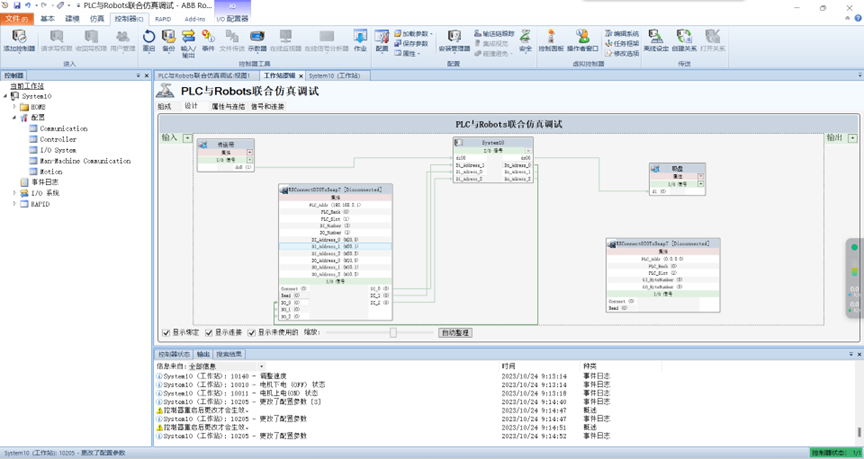Click the 创建关系 create relation icon
This screenshot has height=459, width=864.
(684, 41)
